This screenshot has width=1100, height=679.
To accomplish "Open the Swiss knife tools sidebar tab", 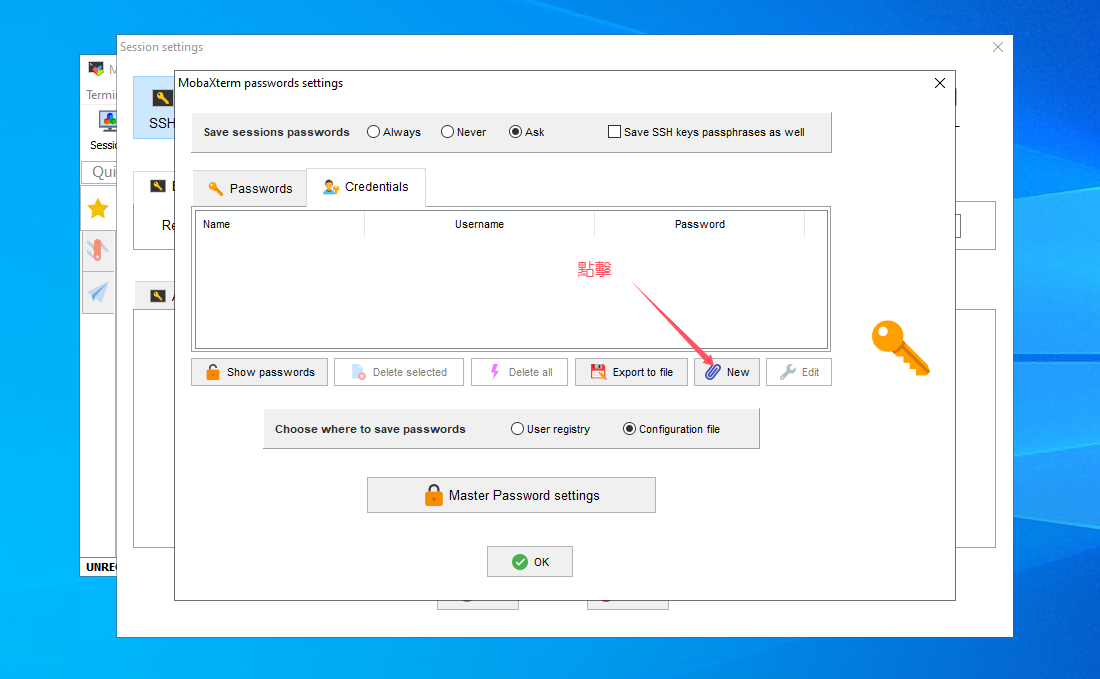I will tap(97, 250).
